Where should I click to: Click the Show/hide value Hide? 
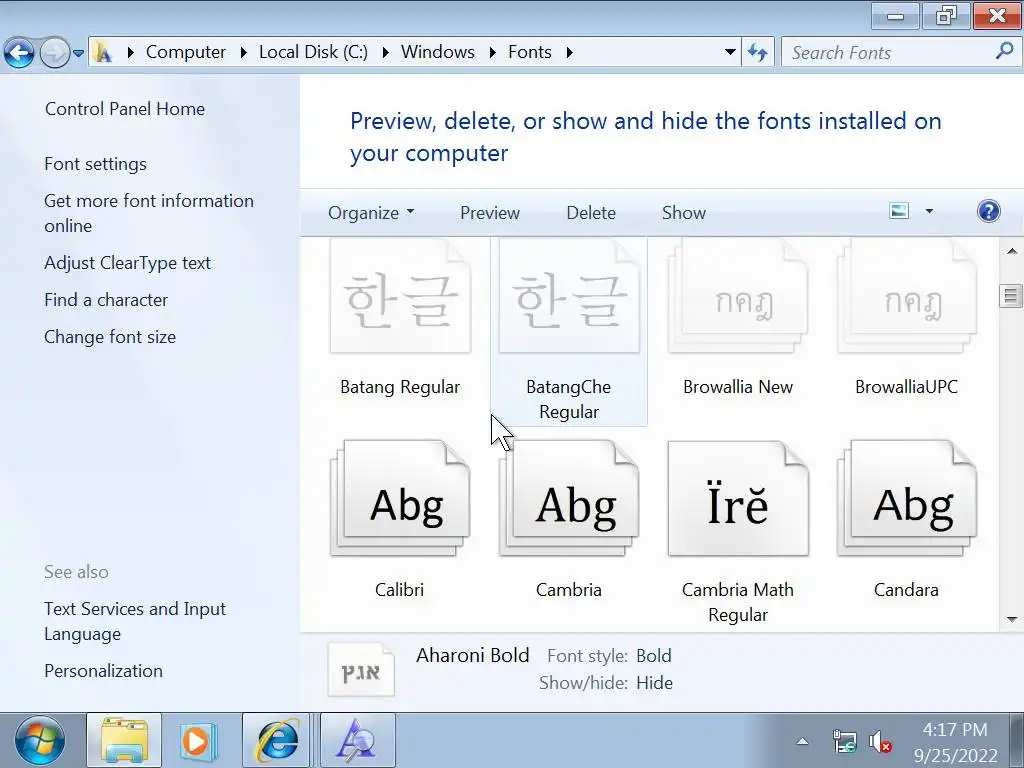click(x=654, y=683)
